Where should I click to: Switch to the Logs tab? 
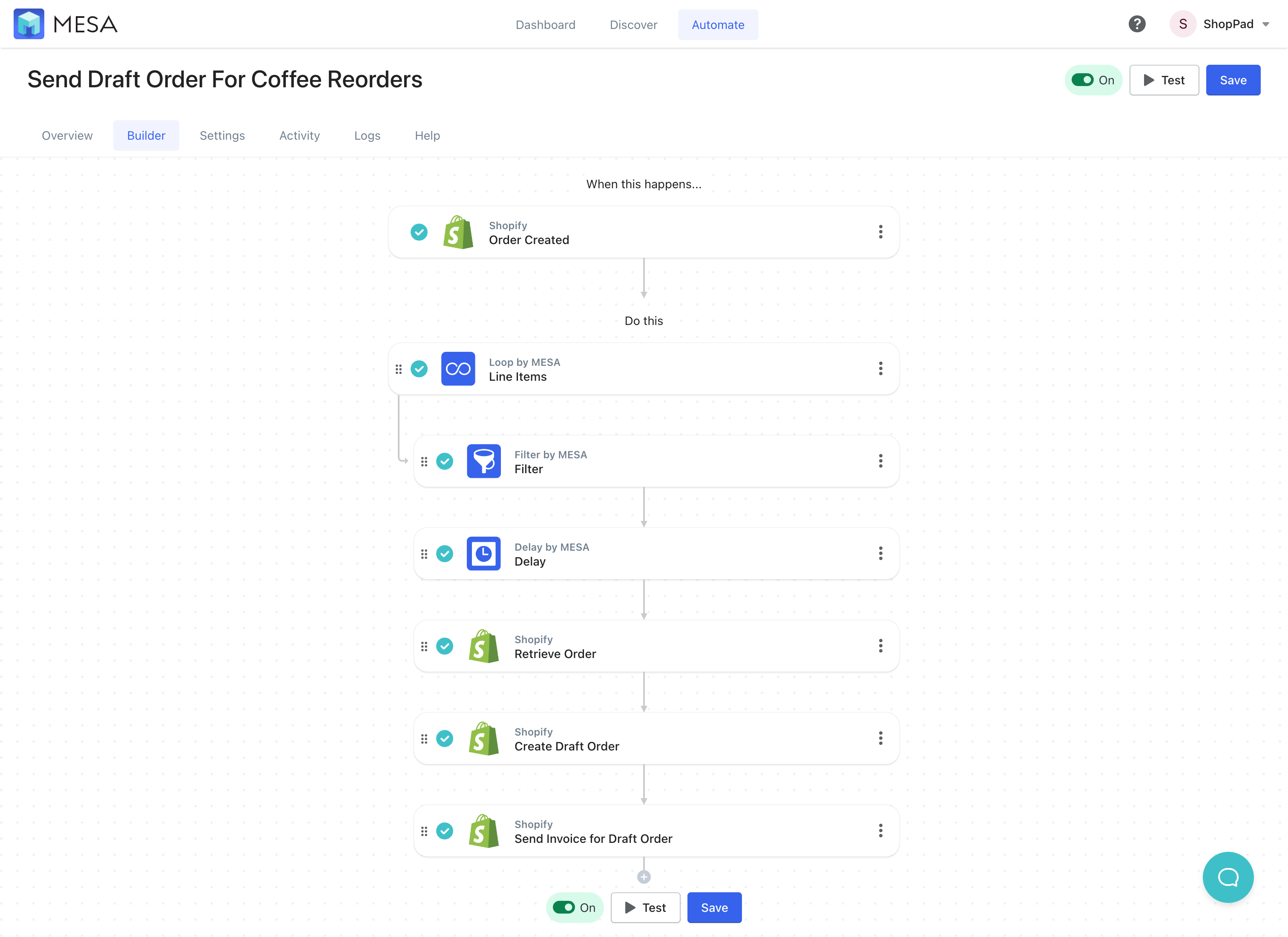[367, 135]
